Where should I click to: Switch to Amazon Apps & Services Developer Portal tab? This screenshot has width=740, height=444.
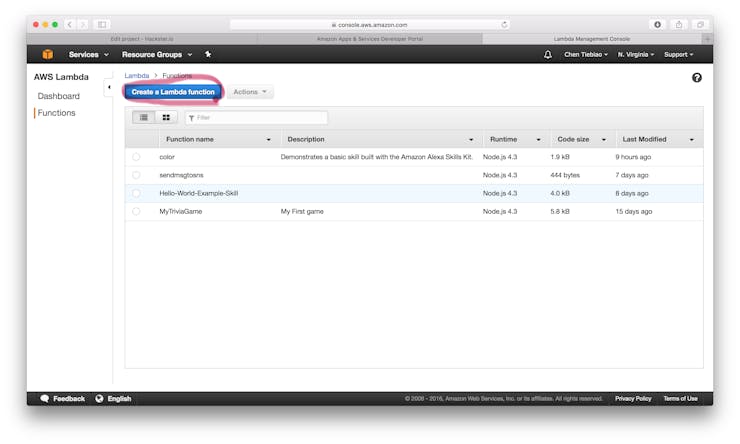point(370,39)
